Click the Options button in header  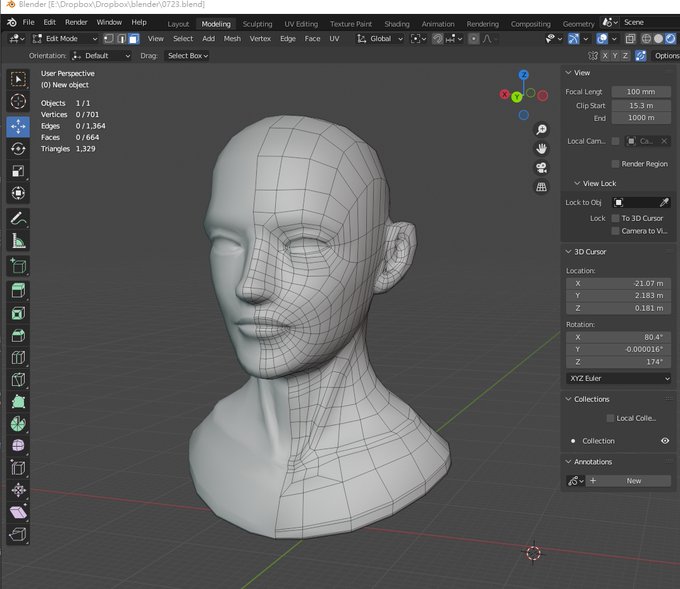[666, 56]
